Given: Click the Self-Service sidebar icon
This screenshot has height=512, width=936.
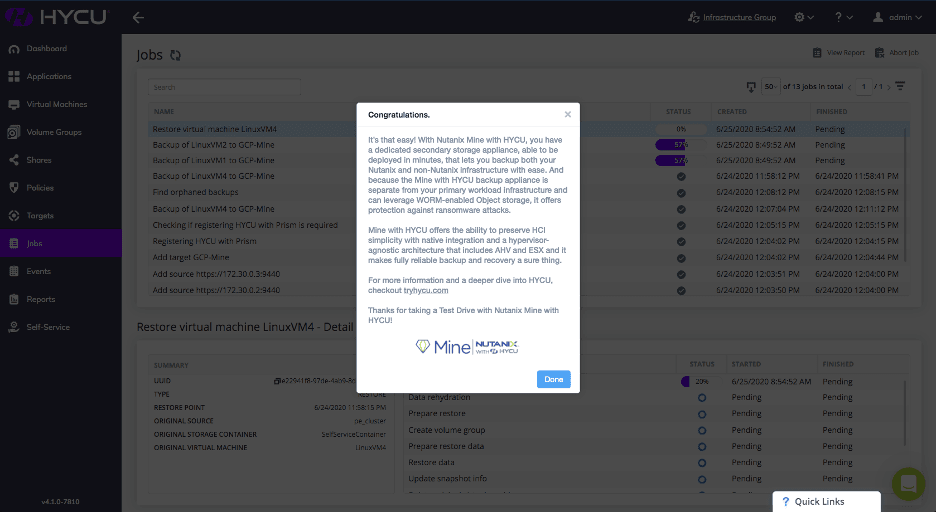Looking at the screenshot, I should pyautogui.click(x=14, y=327).
